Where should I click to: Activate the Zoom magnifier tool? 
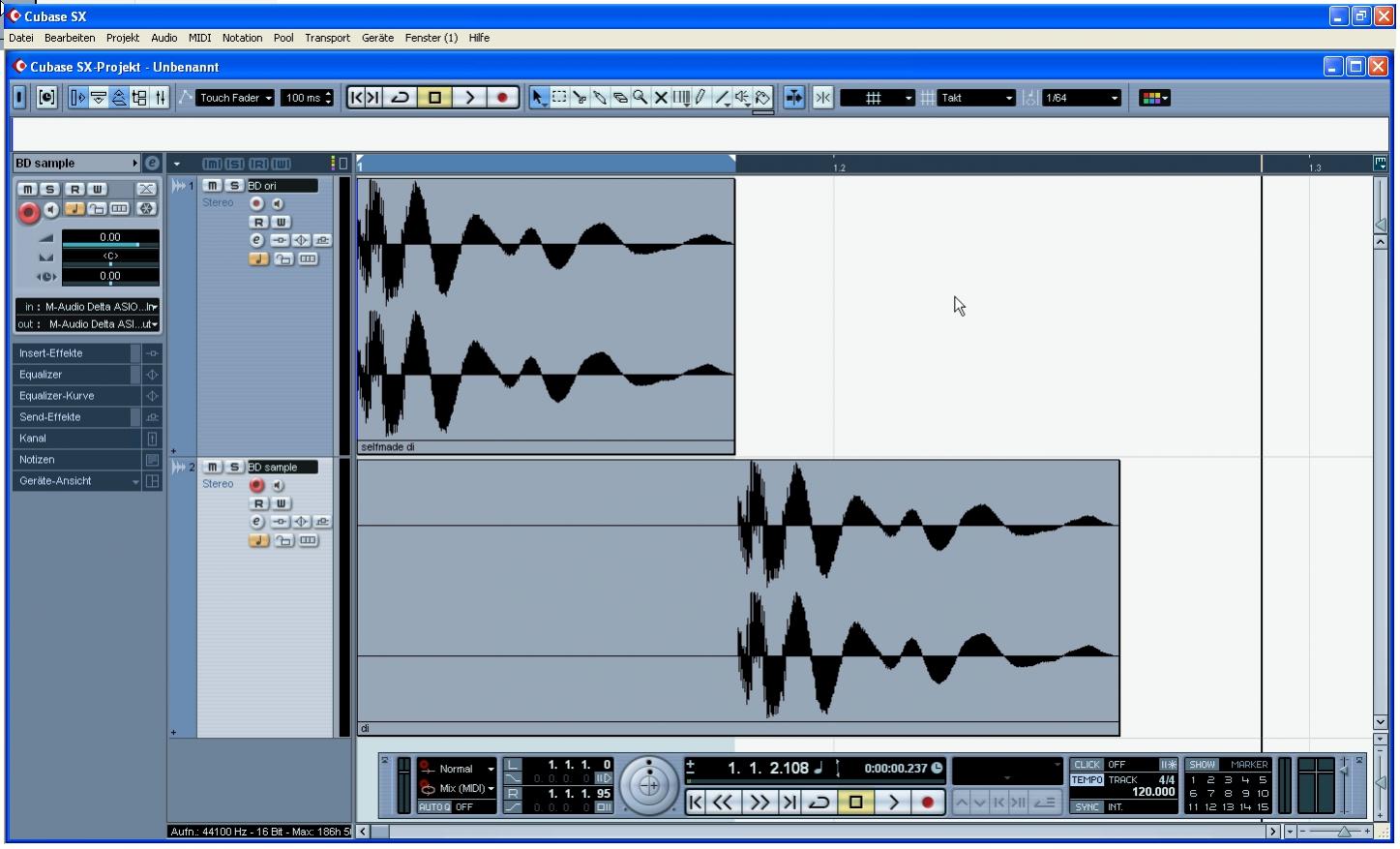tap(640, 98)
